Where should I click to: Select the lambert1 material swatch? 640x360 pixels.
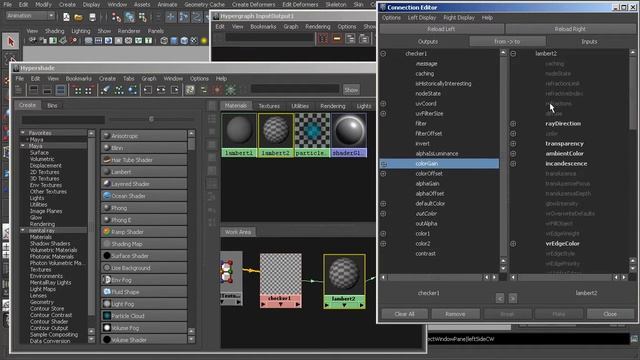pyautogui.click(x=239, y=135)
